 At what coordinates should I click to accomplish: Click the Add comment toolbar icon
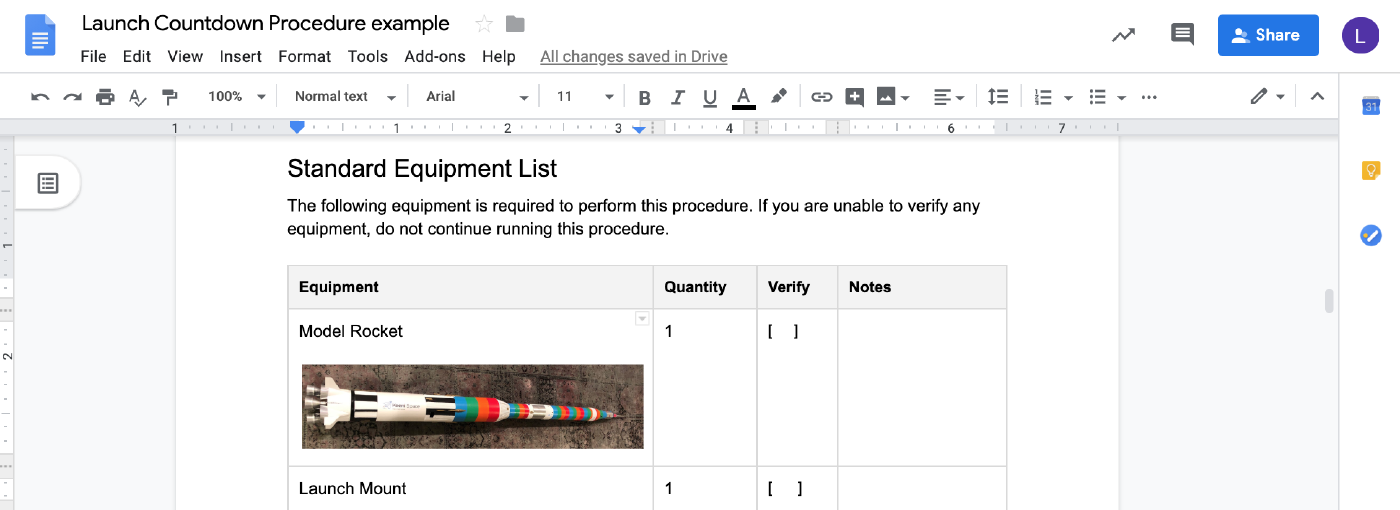[854, 97]
